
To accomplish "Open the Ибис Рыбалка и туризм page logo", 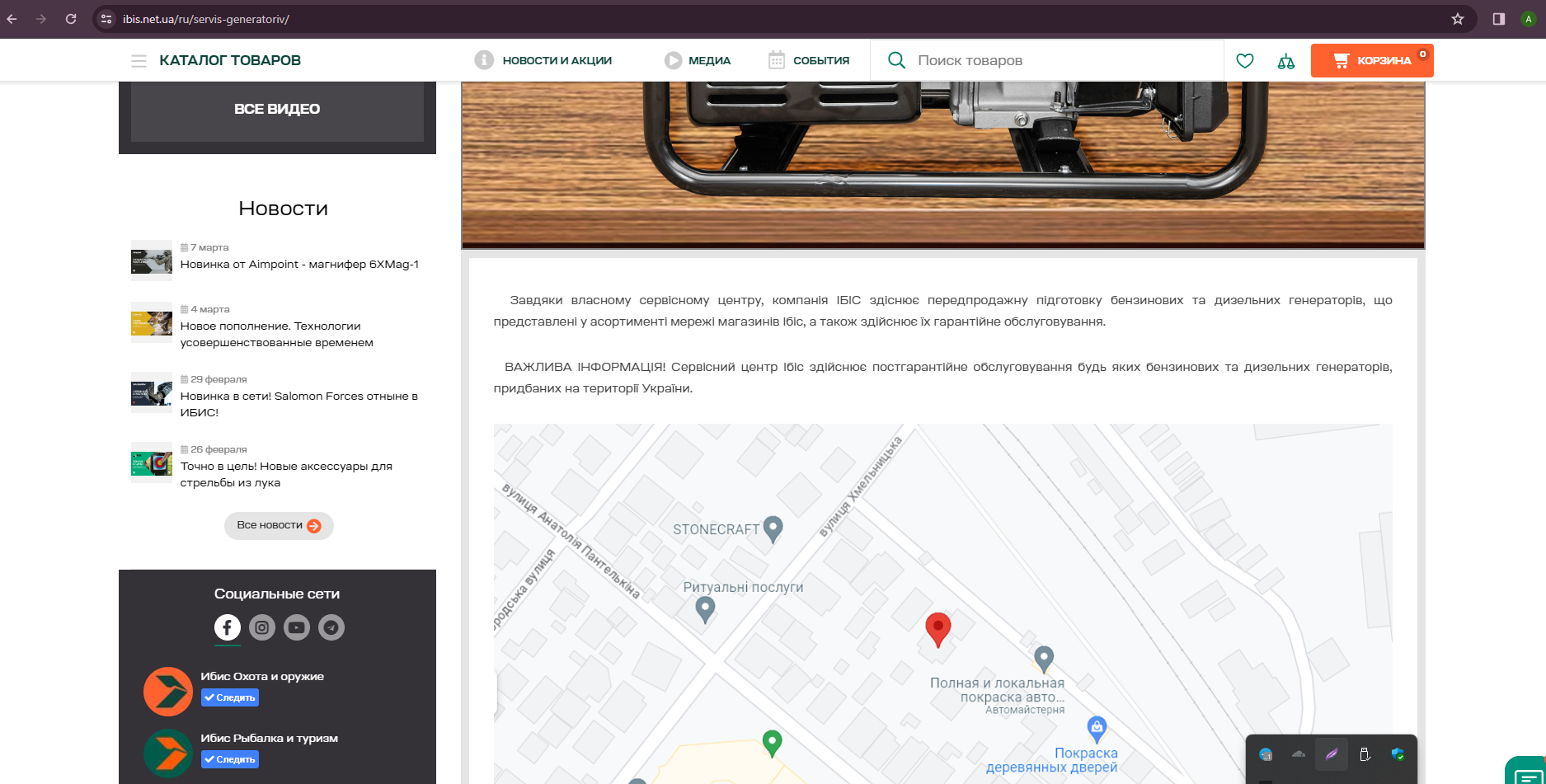I will pos(168,753).
